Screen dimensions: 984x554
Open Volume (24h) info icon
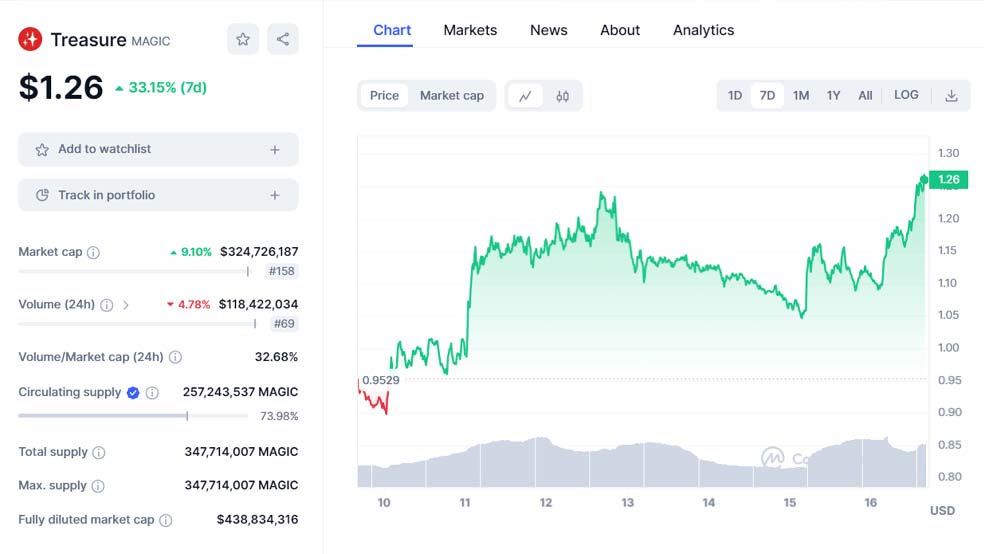107,305
